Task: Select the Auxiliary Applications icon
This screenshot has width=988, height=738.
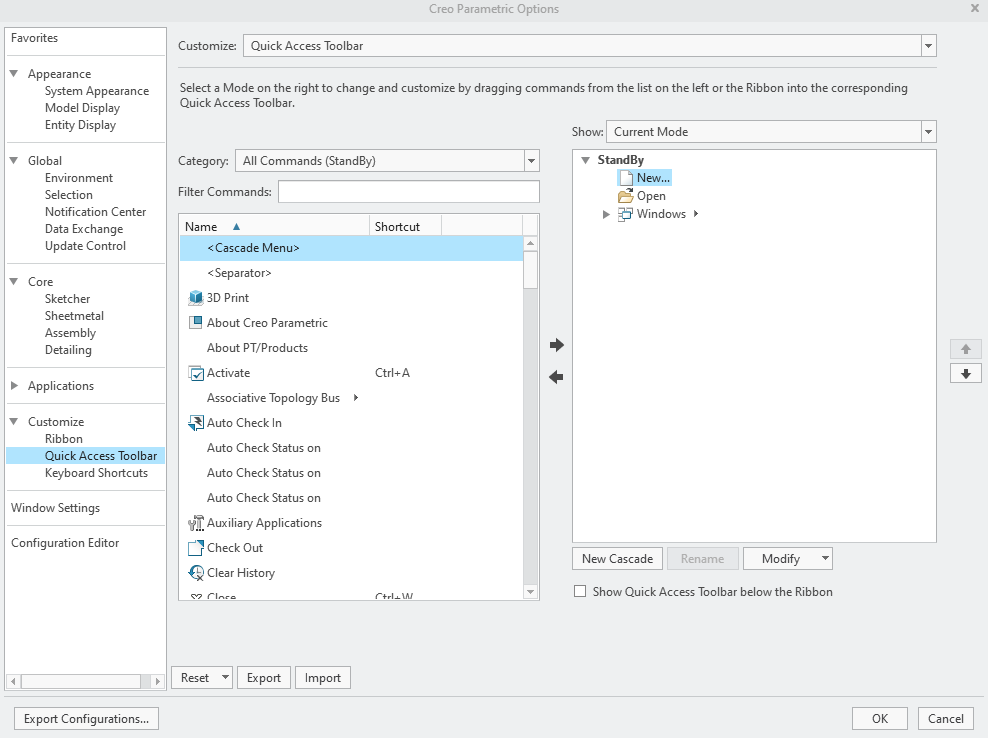Action: [x=194, y=522]
